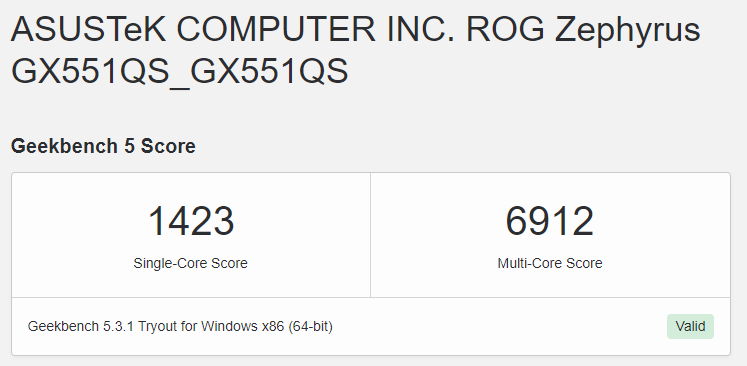Click the Multi-Core Score label
Image resolution: width=747 pixels, height=366 pixels.
[550, 263]
